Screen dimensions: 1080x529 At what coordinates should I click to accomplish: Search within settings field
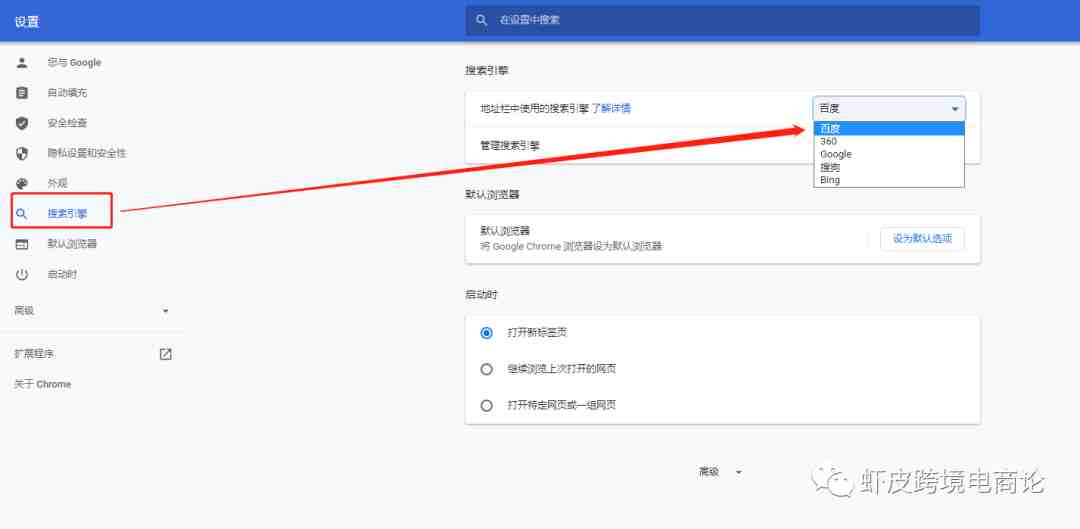point(723,21)
